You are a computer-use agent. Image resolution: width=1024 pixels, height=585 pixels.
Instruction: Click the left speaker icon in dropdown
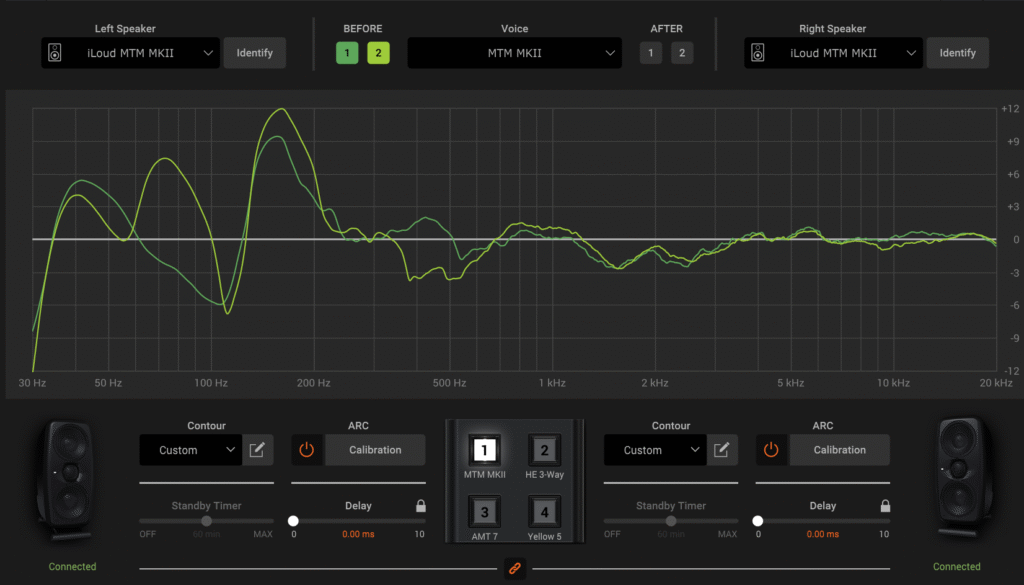coord(55,53)
